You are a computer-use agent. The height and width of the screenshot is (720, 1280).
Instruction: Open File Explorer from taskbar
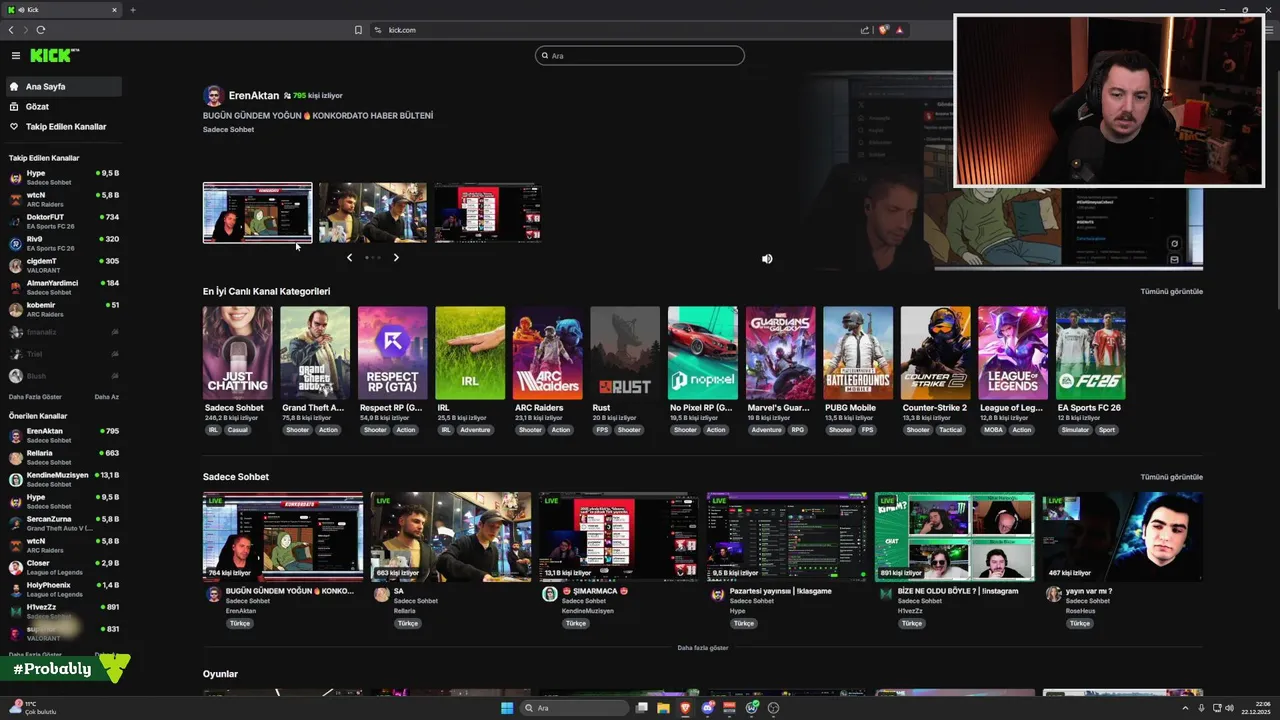663,708
